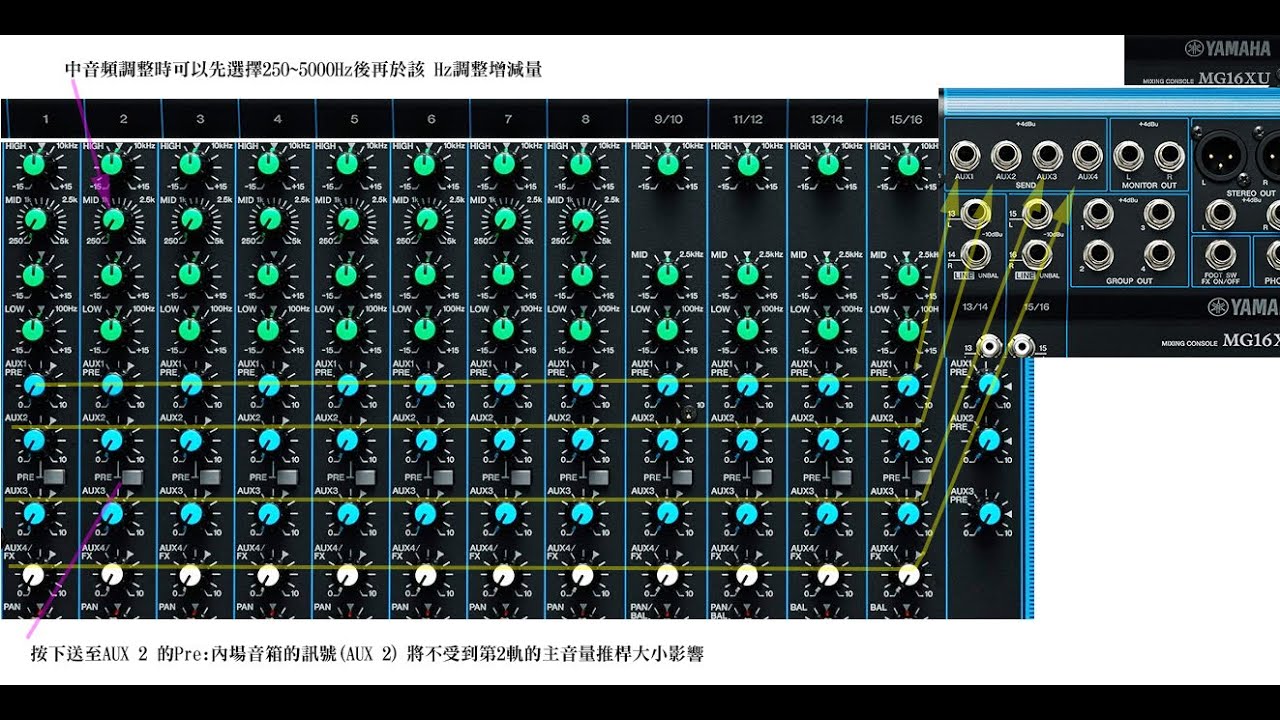Click the Monitor Out R jack

pyautogui.click(x=1169, y=156)
